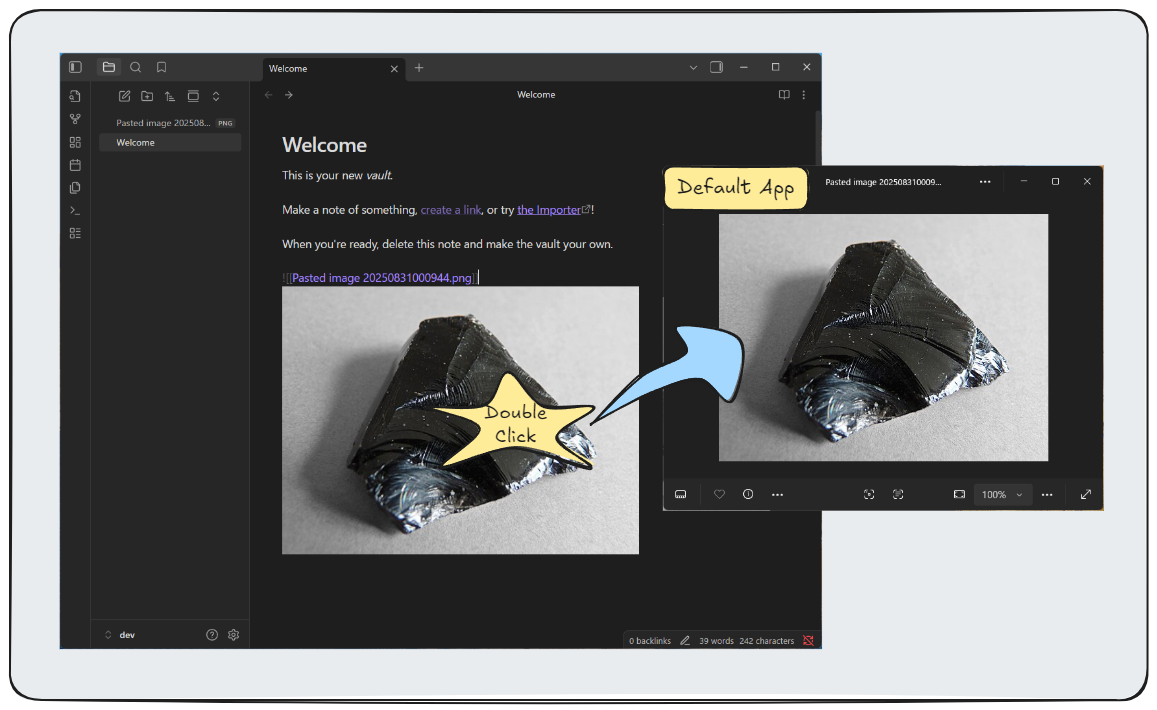Click the obsidian photo in Photos viewer
Screen dimensions: 1157x710
click(883, 337)
